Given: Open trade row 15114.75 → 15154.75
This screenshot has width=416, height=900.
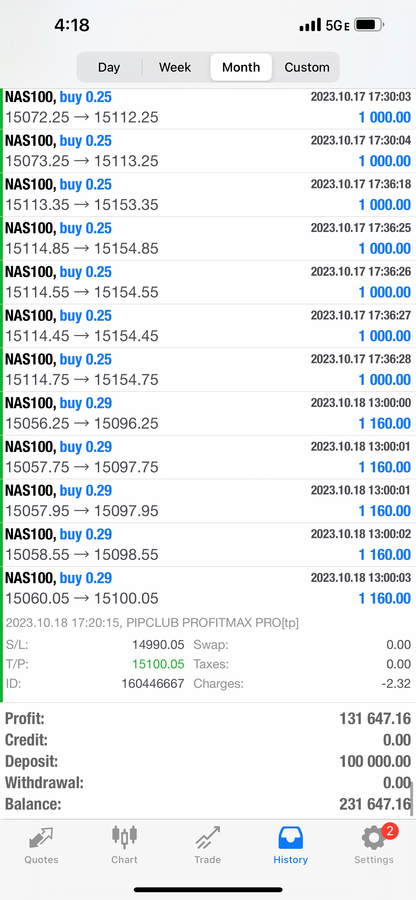Looking at the screenshot, I should click(x=209, y=370).
